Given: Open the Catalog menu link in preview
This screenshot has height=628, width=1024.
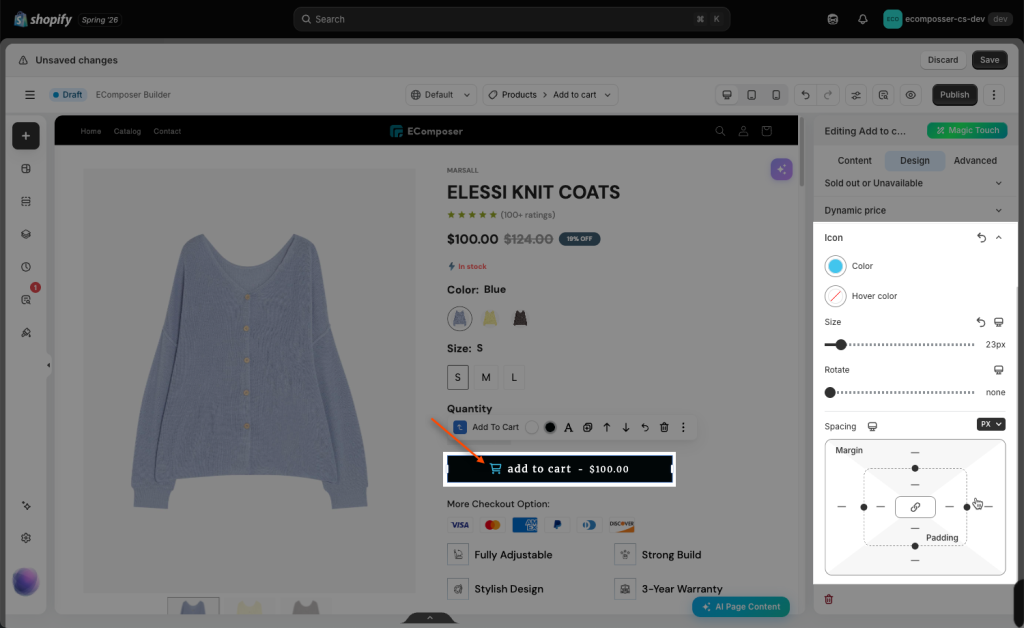Looking at the screenshot, I should [127, 131].
